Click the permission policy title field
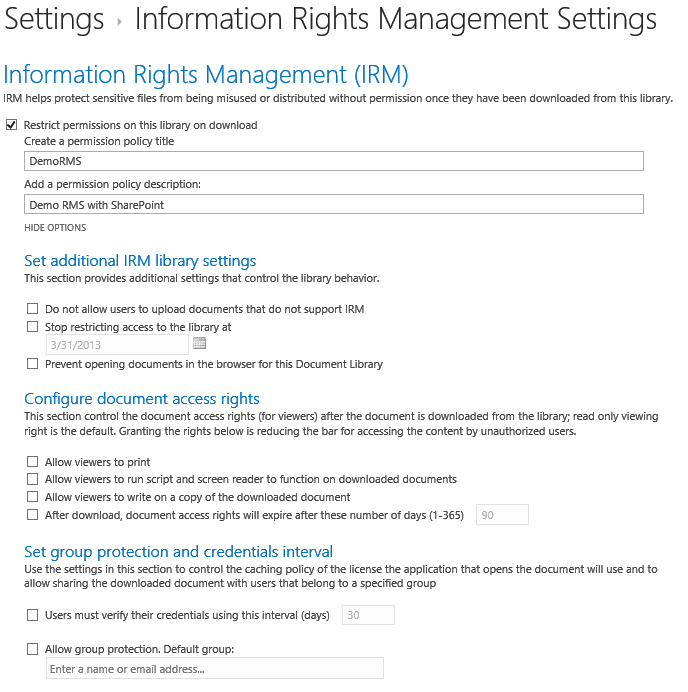Image resolution: width=688 pixels, height=692 pixels. point(333,161)
